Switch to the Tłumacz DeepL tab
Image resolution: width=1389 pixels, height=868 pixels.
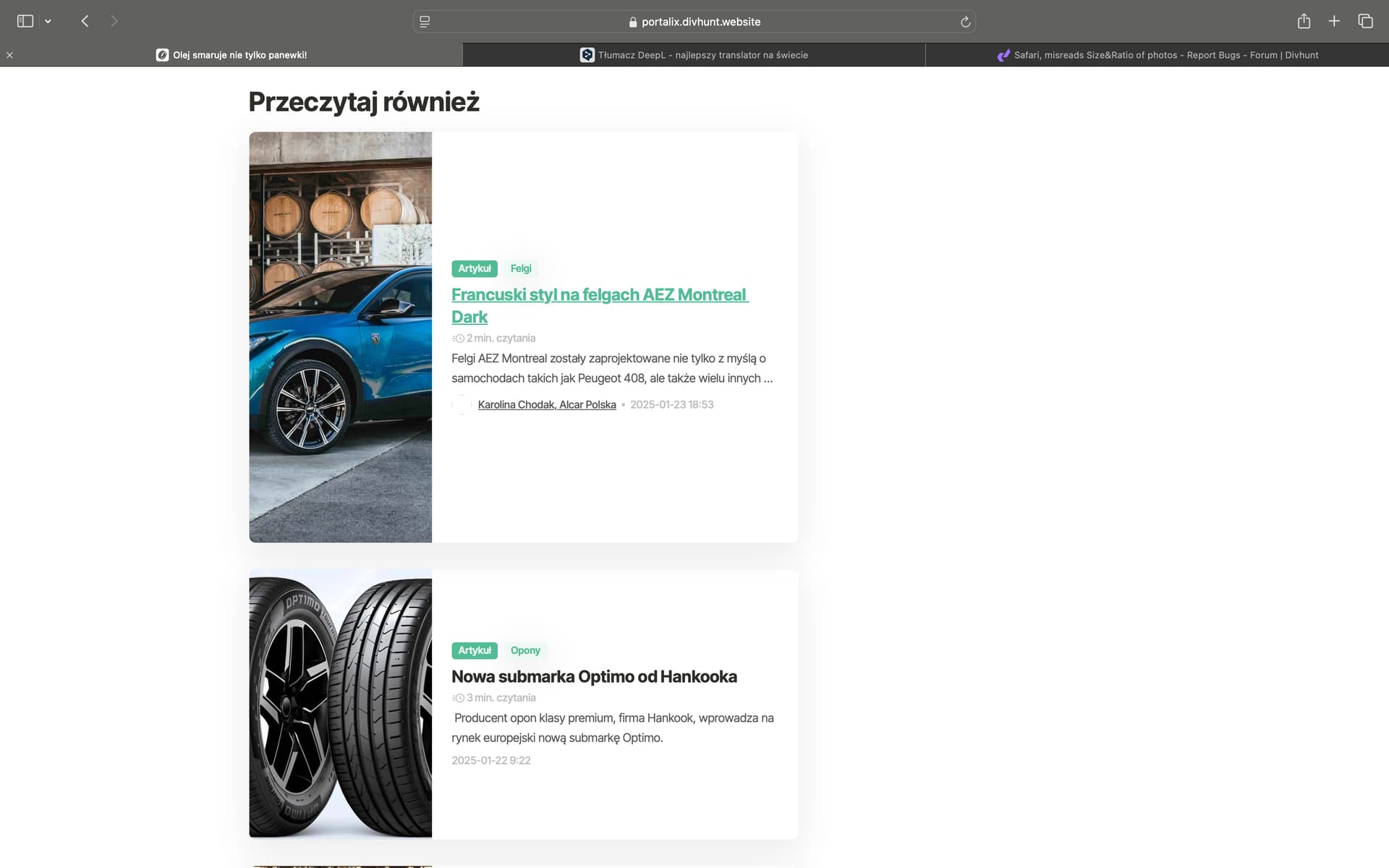tap(694, 55)
